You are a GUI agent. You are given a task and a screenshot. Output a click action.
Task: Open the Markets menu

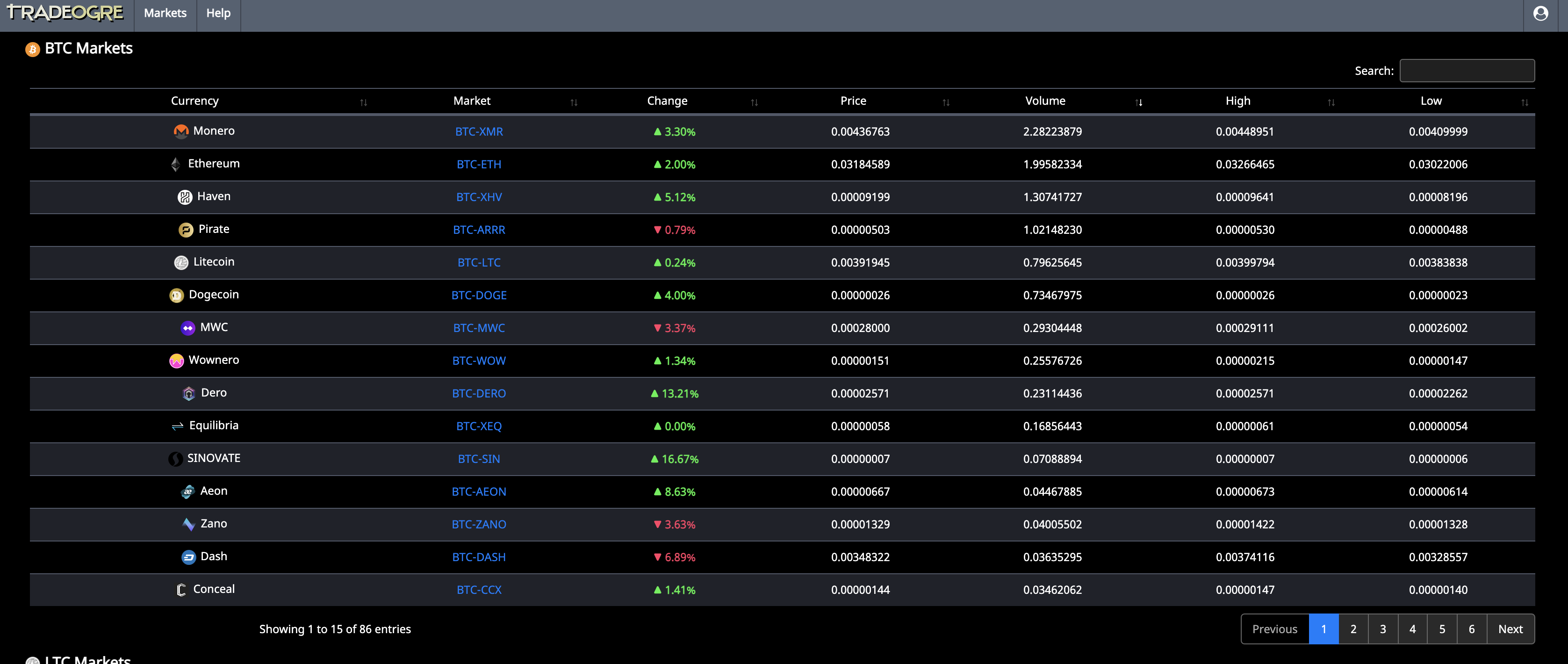tap(165, 14)
